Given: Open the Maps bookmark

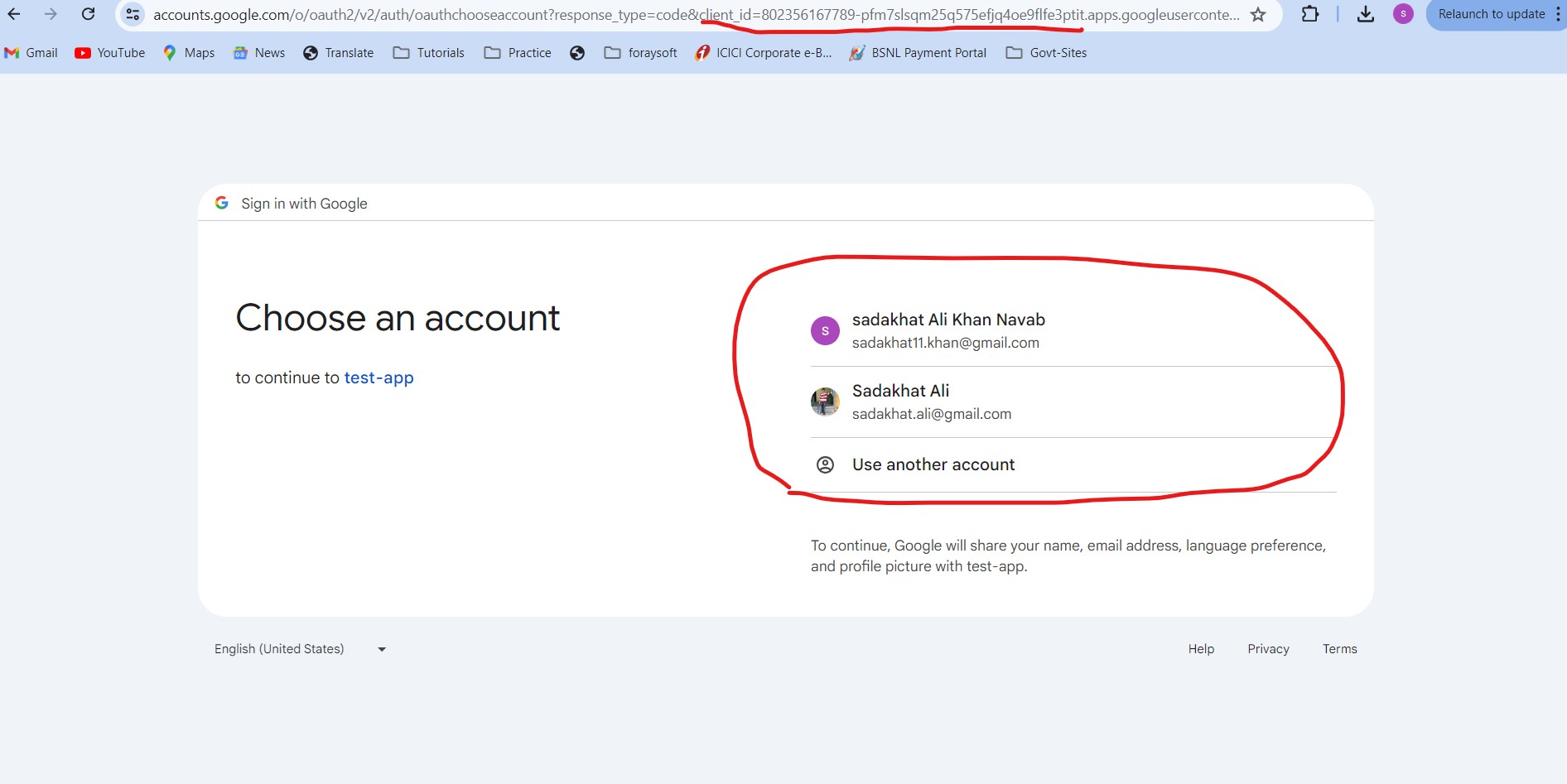Looking at the screenshot, I should (x=189, y=53).
